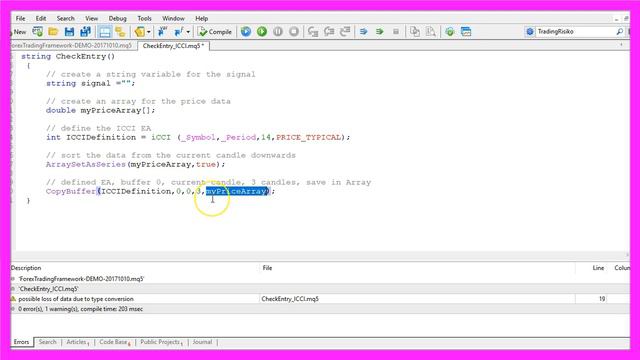This screenshot has height=360, width=640.
Task: Switch to the Journal tab
Action: tap(203, 342)
